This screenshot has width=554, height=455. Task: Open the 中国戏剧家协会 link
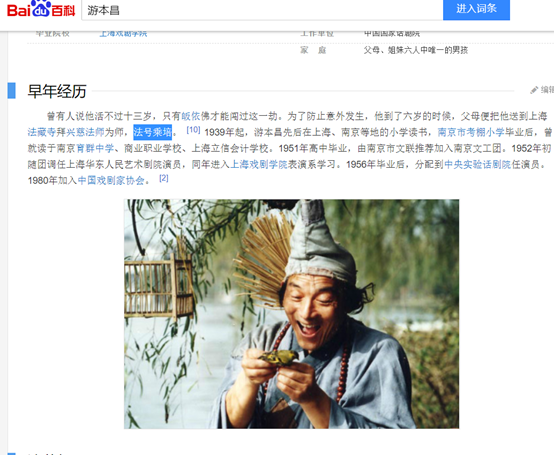pos(111,181)
